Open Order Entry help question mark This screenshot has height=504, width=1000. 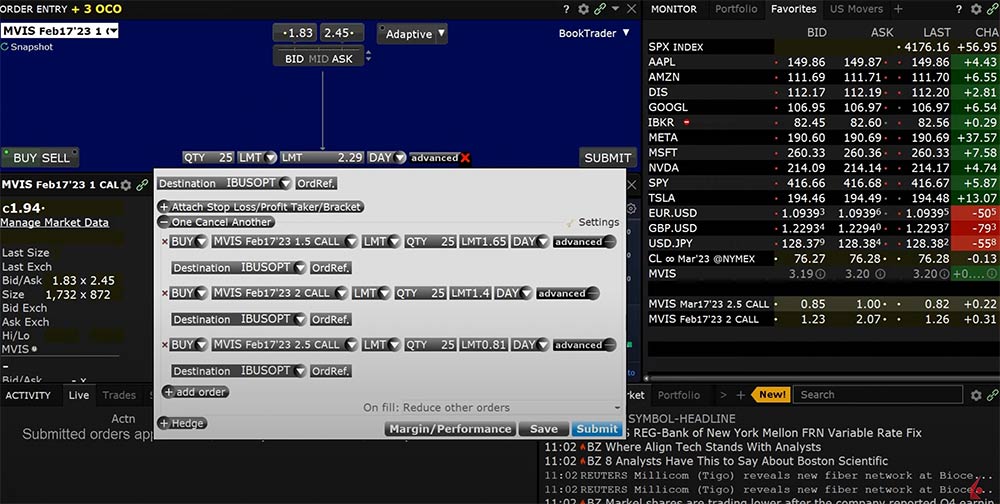click(566, 9)
